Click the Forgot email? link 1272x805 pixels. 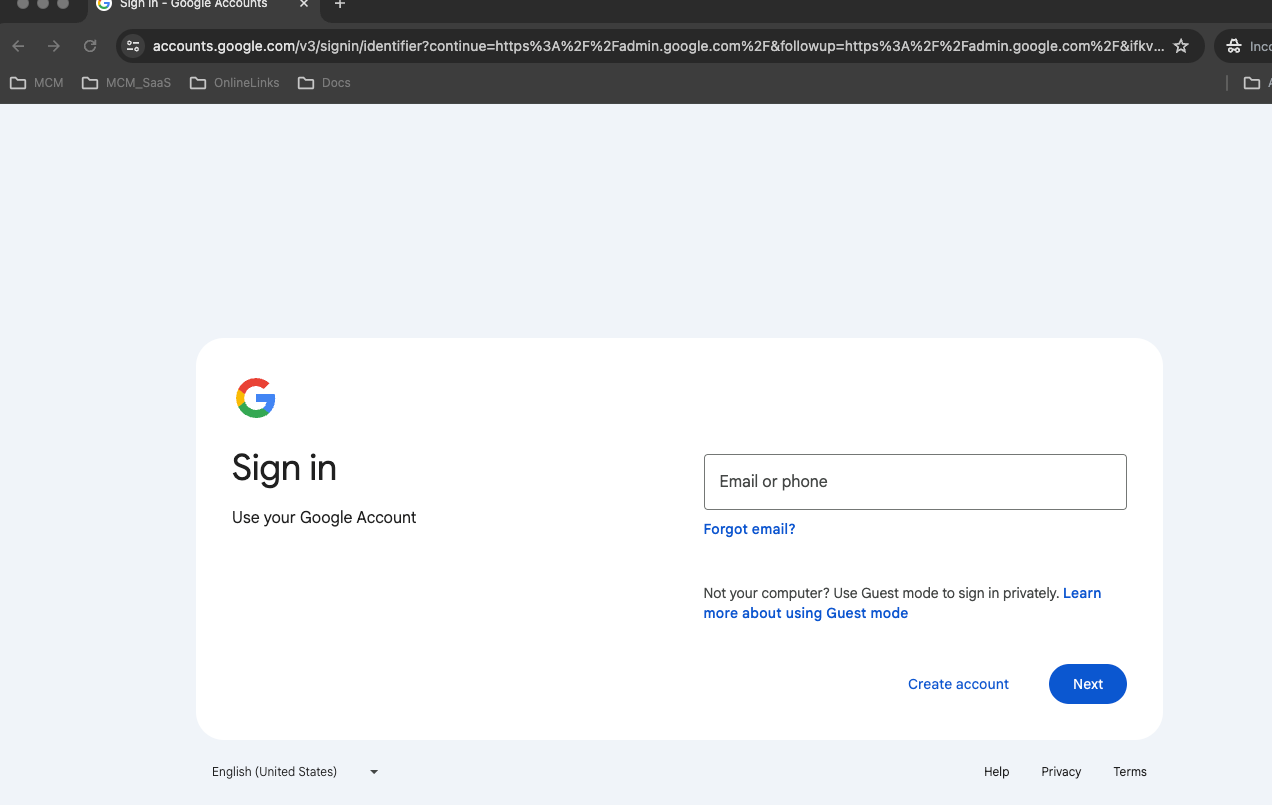coord(749,529)
